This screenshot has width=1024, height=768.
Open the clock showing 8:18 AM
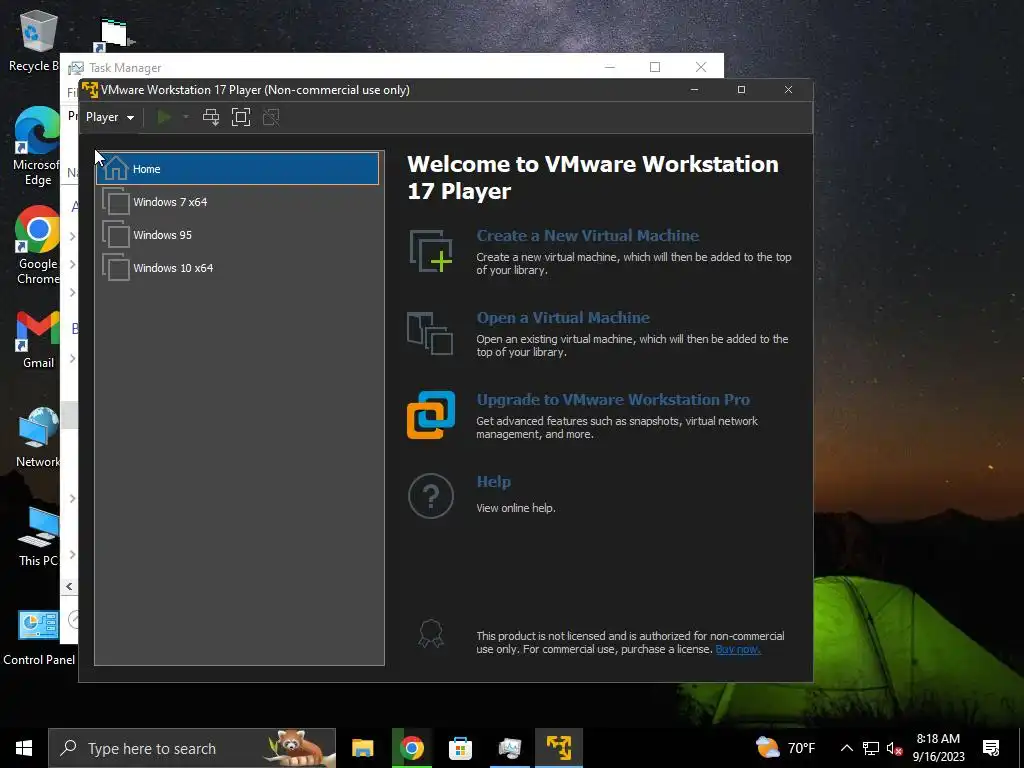(938, 748)
